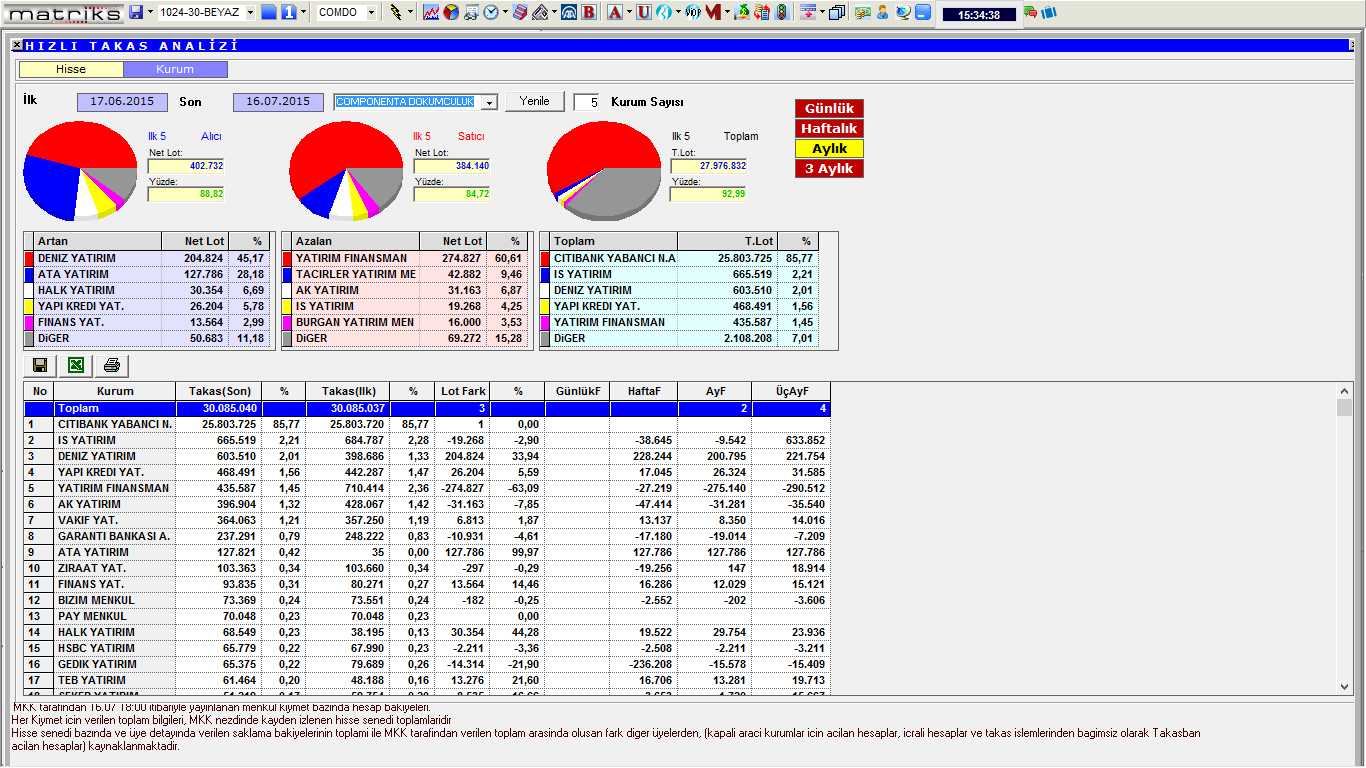
Task: Open the COMPONENTA DOKUMCULUK stock dropdown
Action: click(488, 102)
